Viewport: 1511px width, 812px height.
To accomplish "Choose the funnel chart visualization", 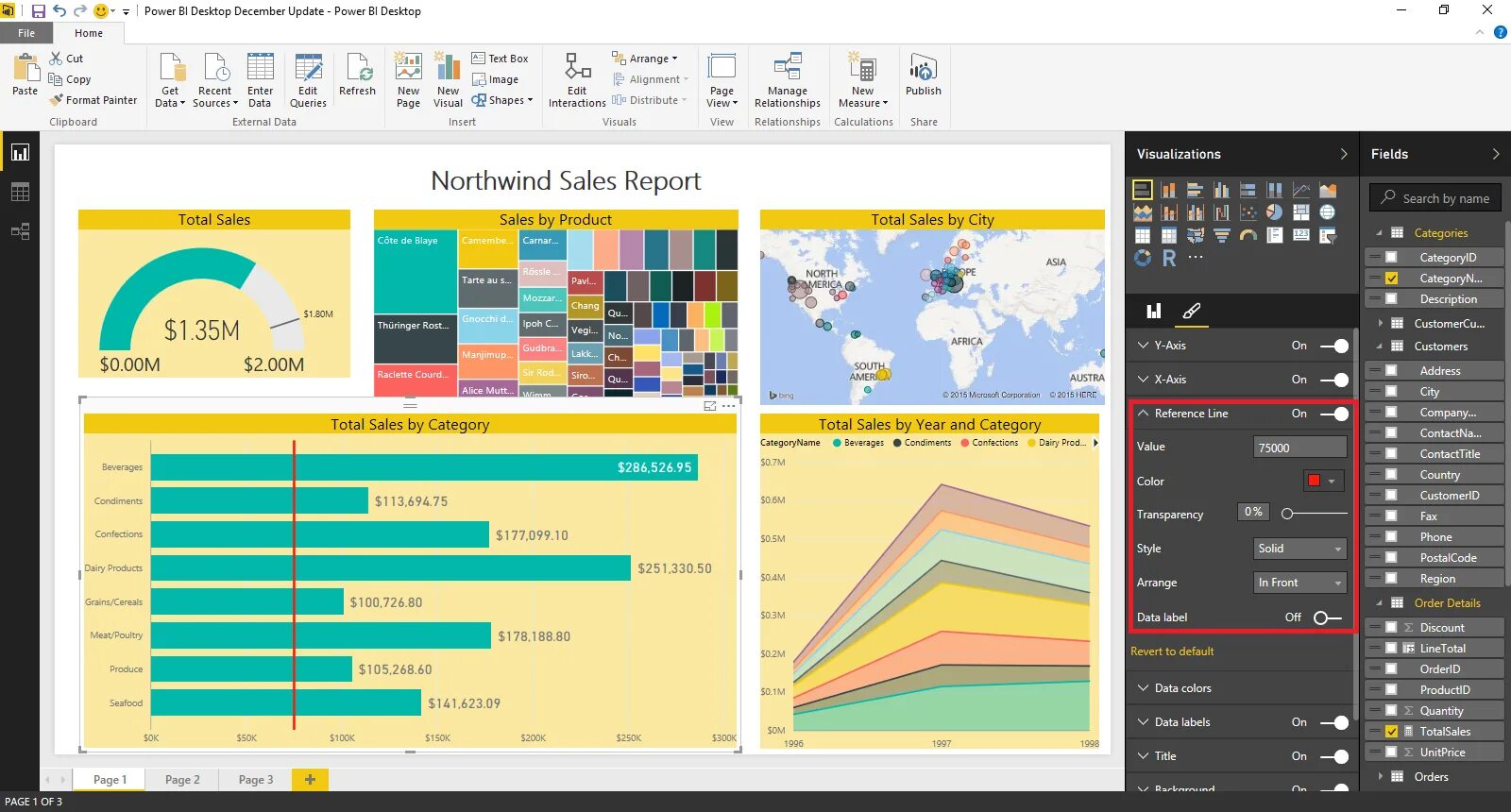I will [1221, 235].
